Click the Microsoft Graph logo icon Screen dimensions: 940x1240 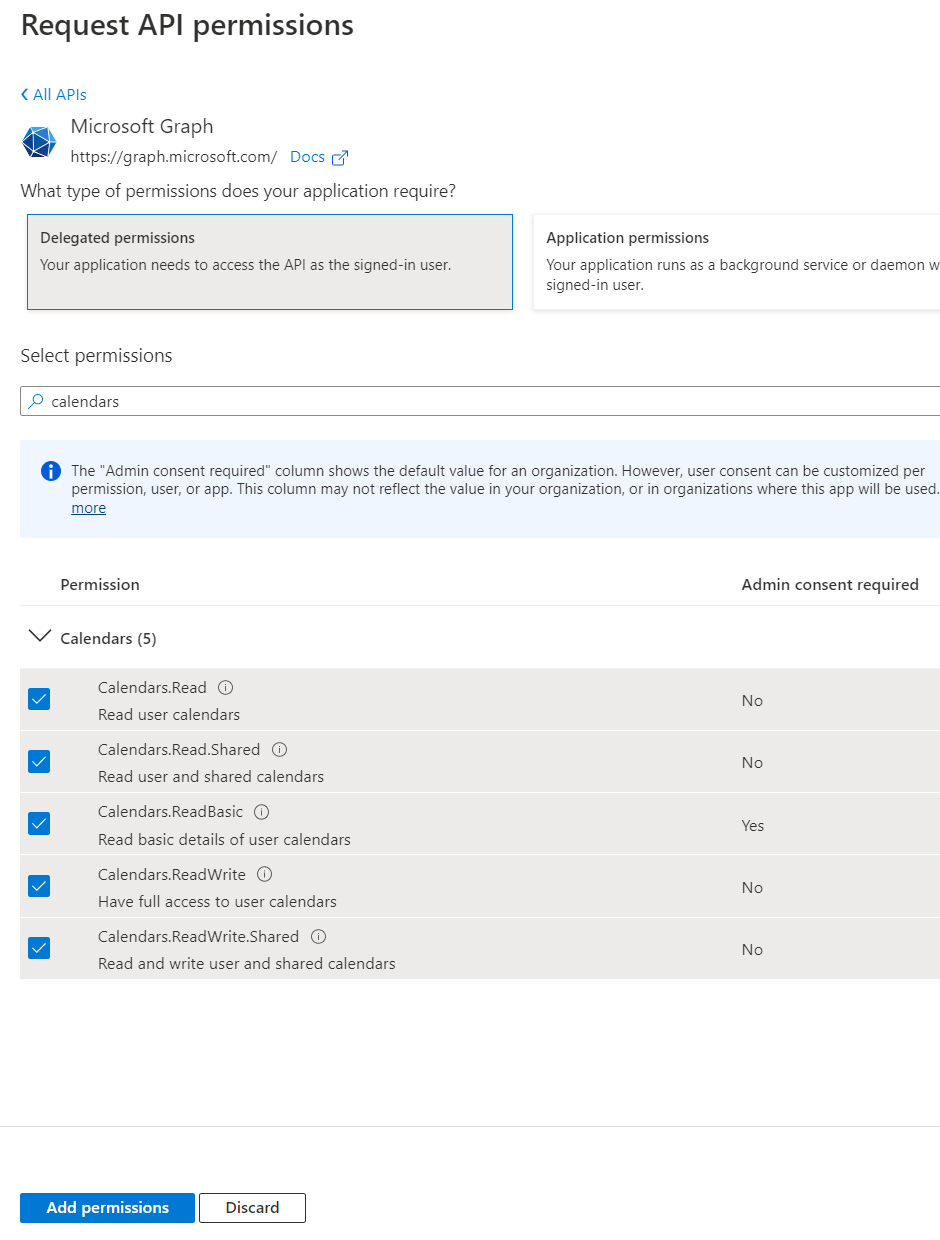click(39, 142)
